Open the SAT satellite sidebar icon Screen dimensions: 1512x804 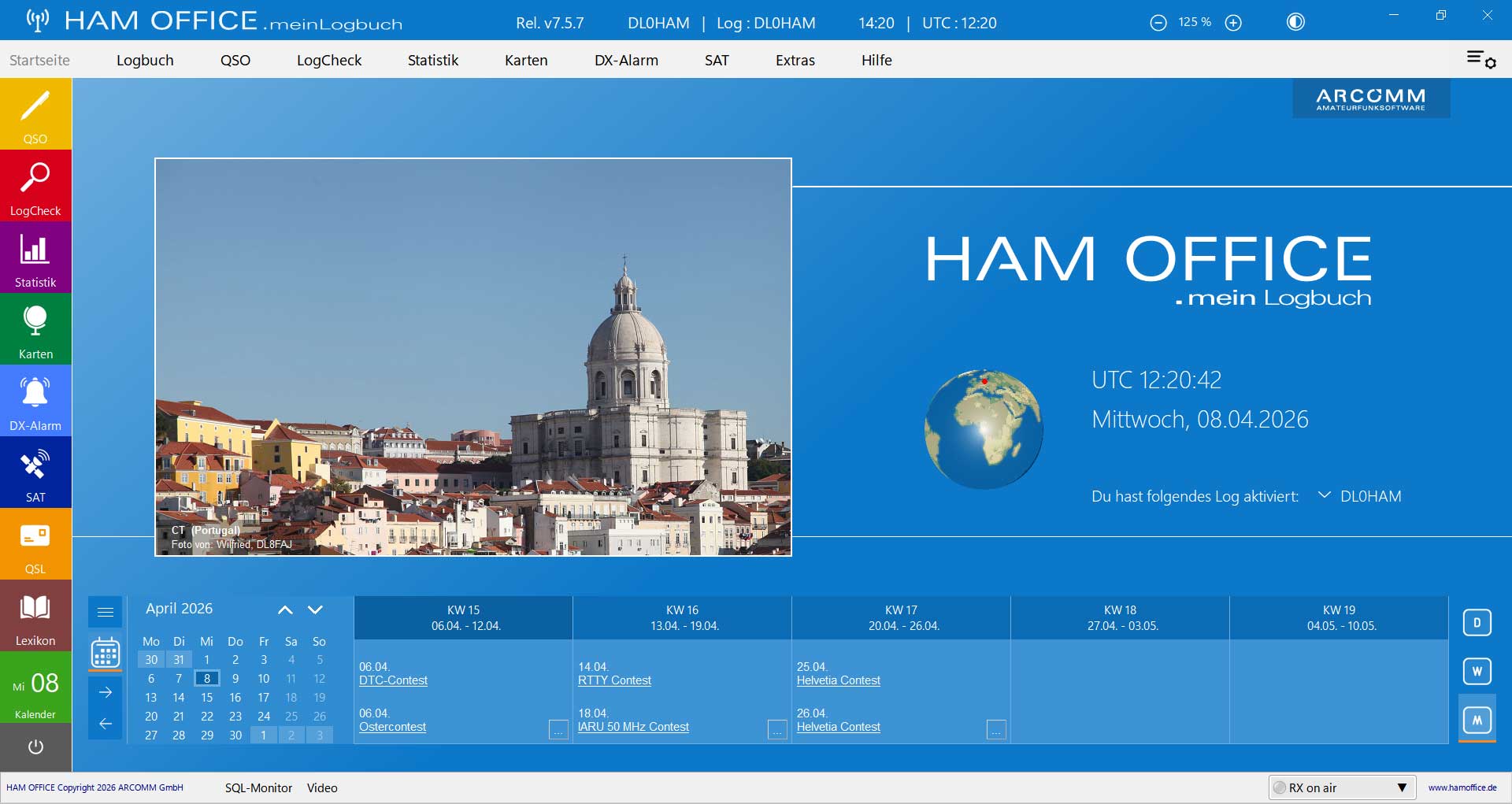click(35, 472)
